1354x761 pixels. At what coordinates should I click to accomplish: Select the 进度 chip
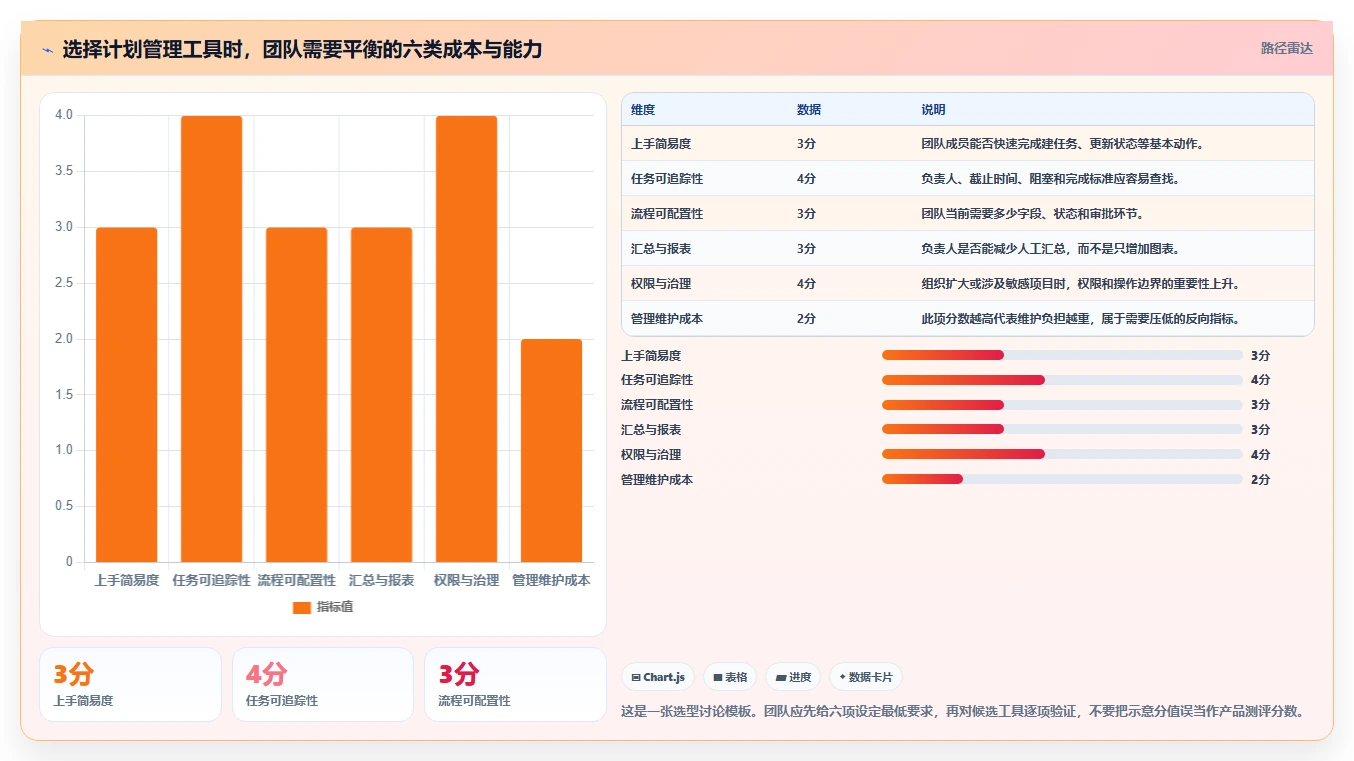(793, 677)
